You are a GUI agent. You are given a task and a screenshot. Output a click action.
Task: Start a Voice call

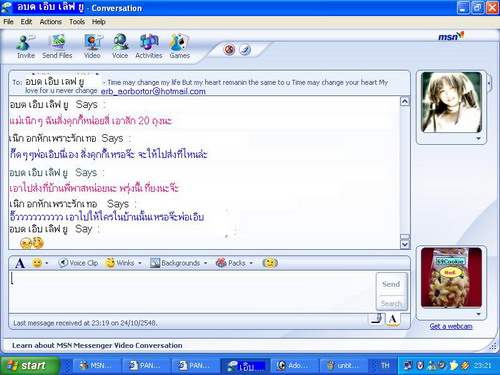click(120, 47)
